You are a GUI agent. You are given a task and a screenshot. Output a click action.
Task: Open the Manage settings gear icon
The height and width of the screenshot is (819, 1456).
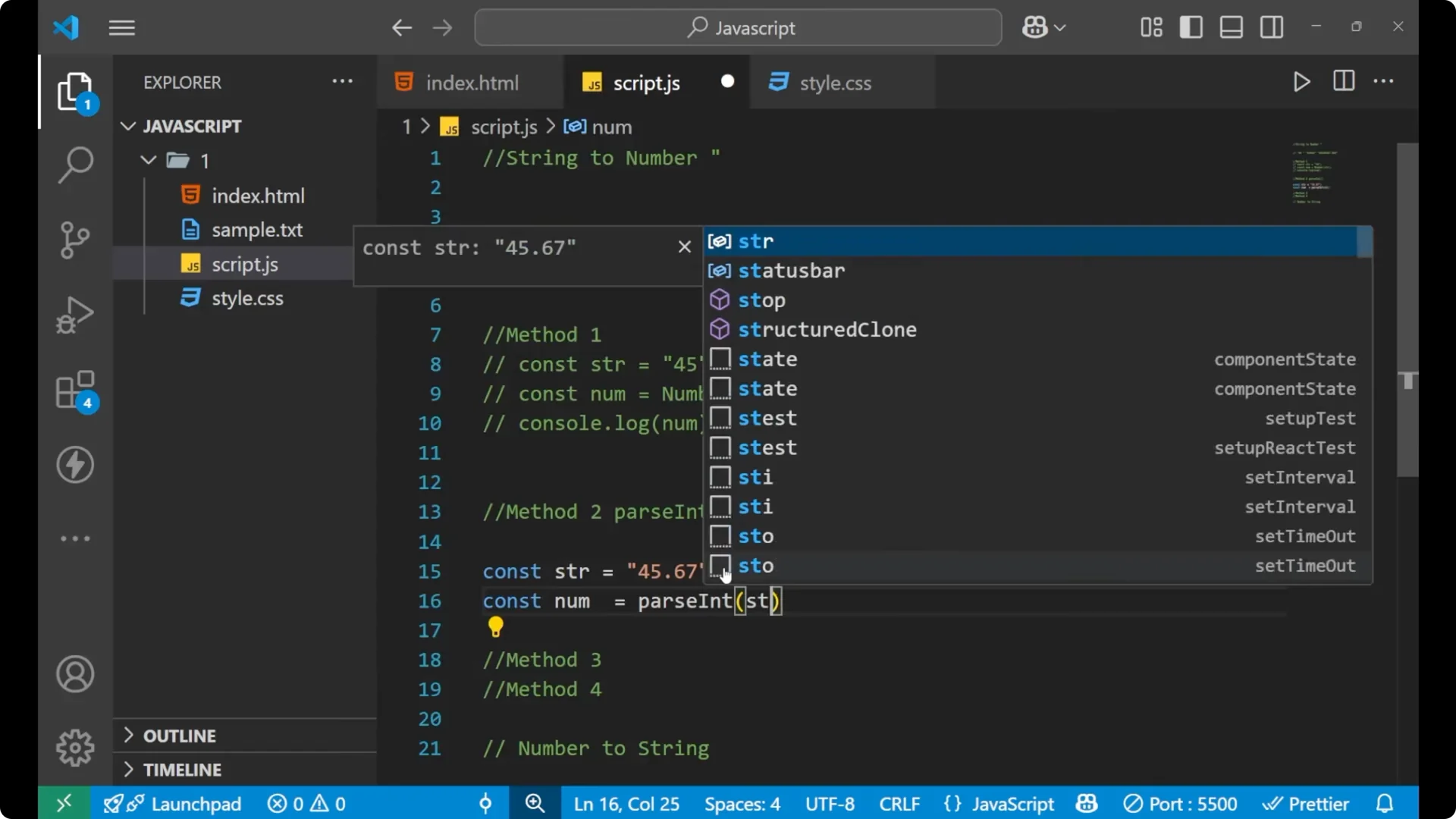pos(74,747)
